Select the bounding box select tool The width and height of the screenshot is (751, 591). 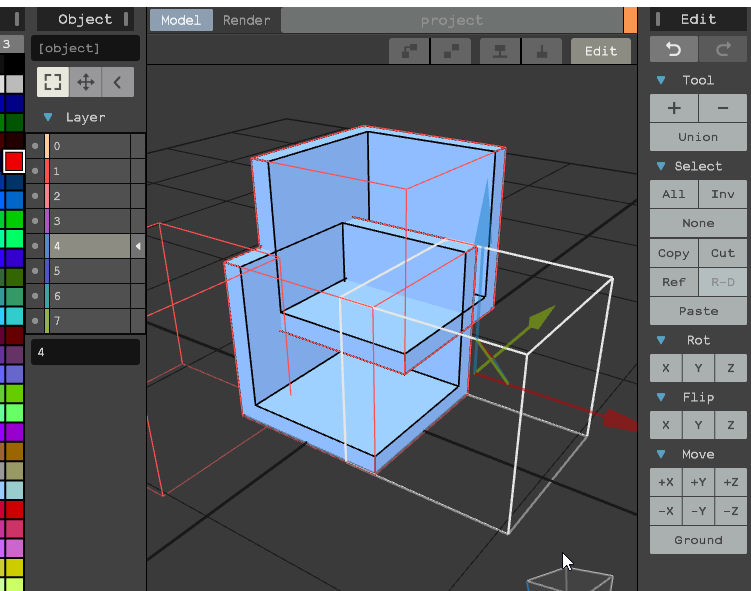point(53,82)
